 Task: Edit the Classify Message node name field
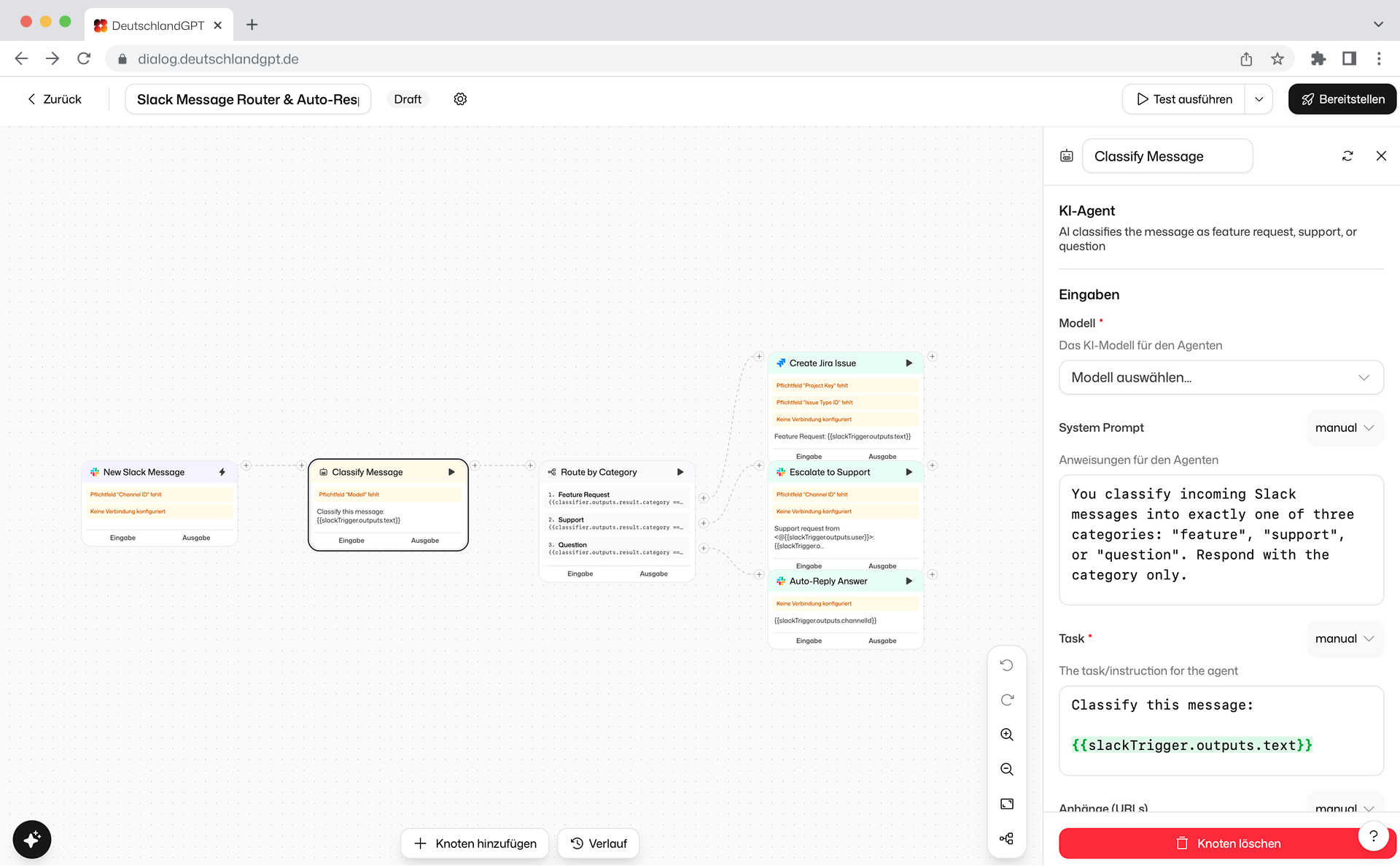pos(1167,156)
